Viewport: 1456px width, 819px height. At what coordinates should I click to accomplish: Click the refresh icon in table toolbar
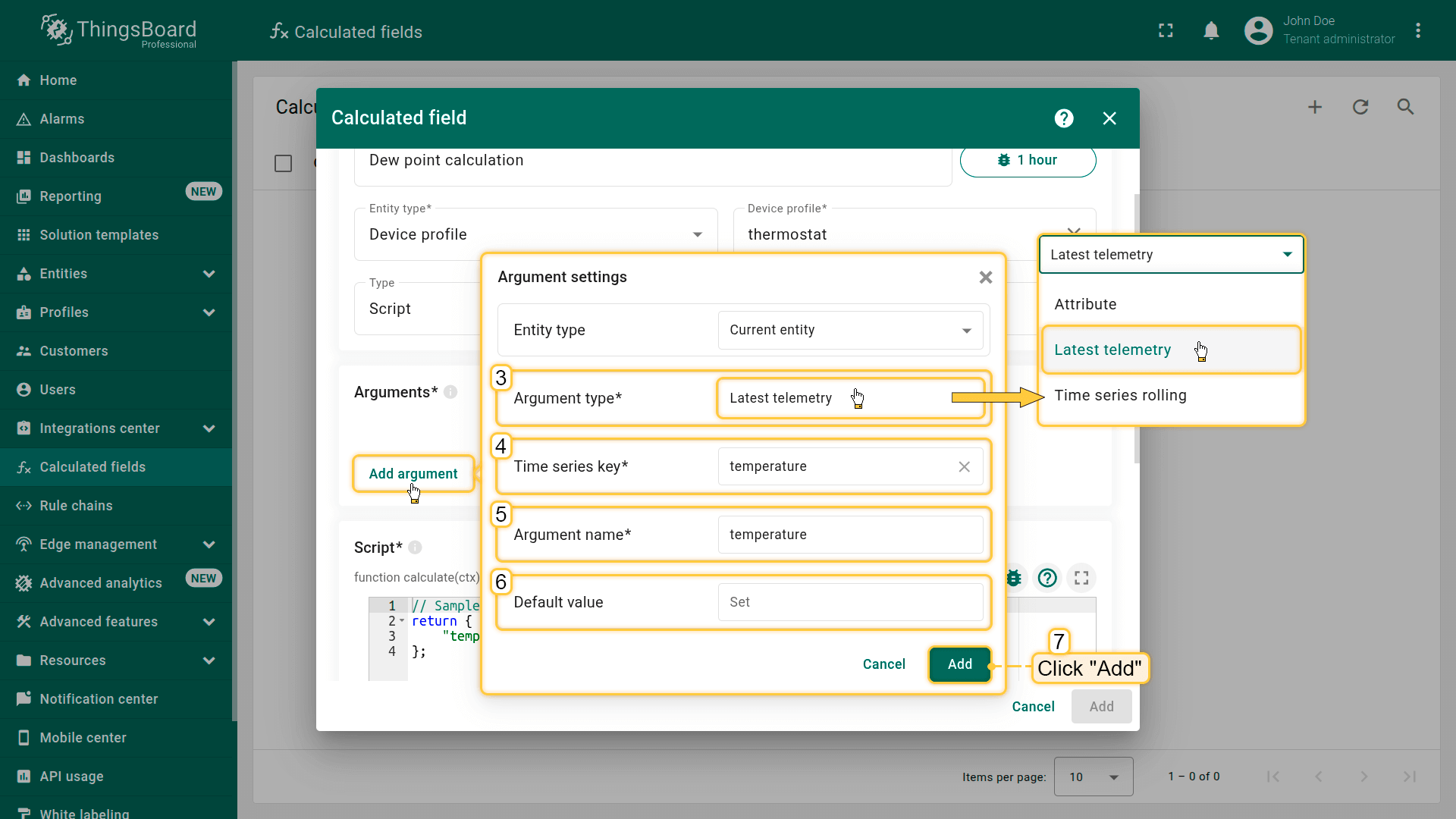[x=1360, y=107]
